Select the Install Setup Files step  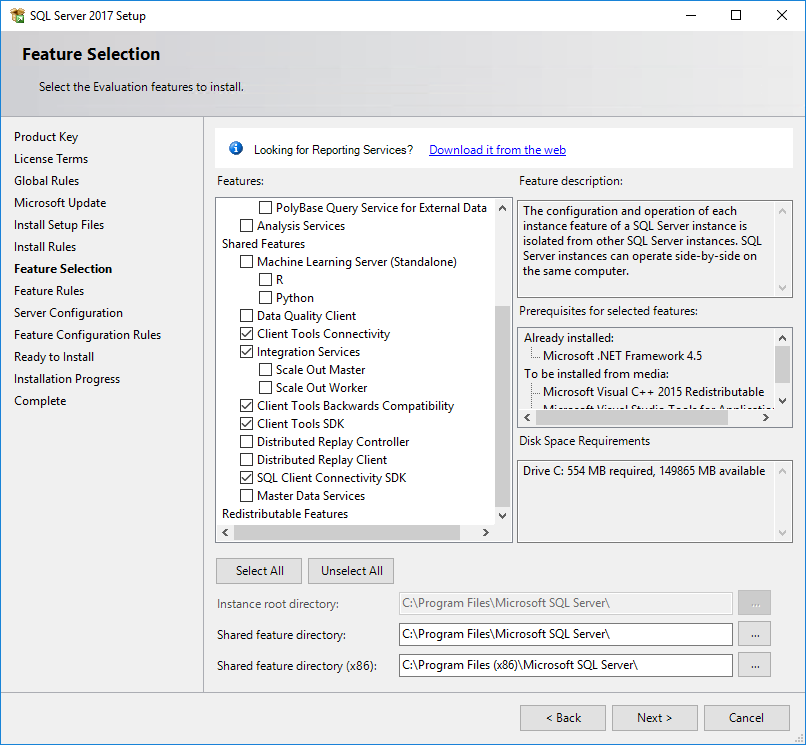point(59,225)
